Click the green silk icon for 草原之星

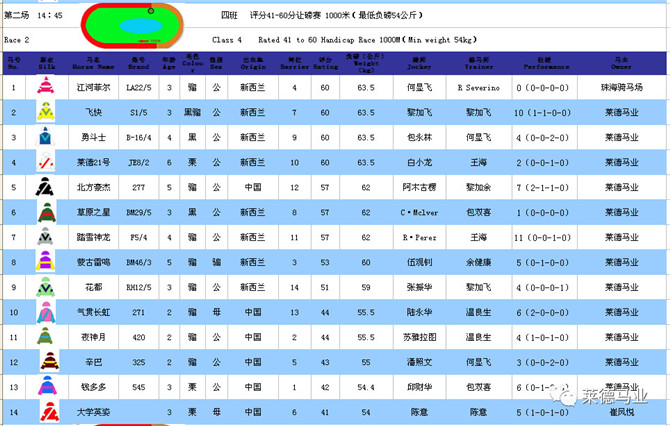pyautogui.click(x=45, y=212)
